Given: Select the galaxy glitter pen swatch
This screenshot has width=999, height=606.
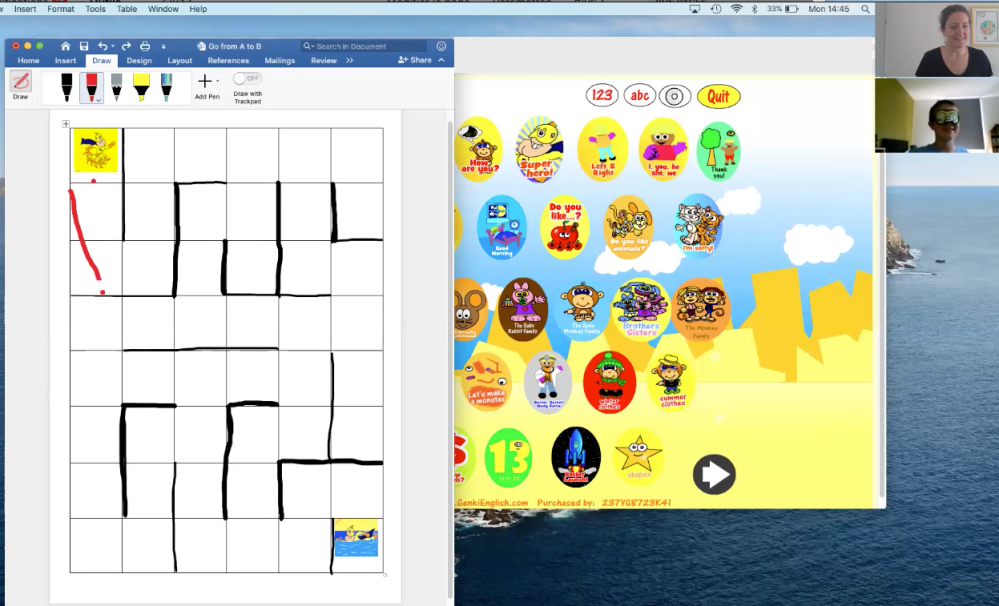Looking at the screenshot, I should coord(166,86).
